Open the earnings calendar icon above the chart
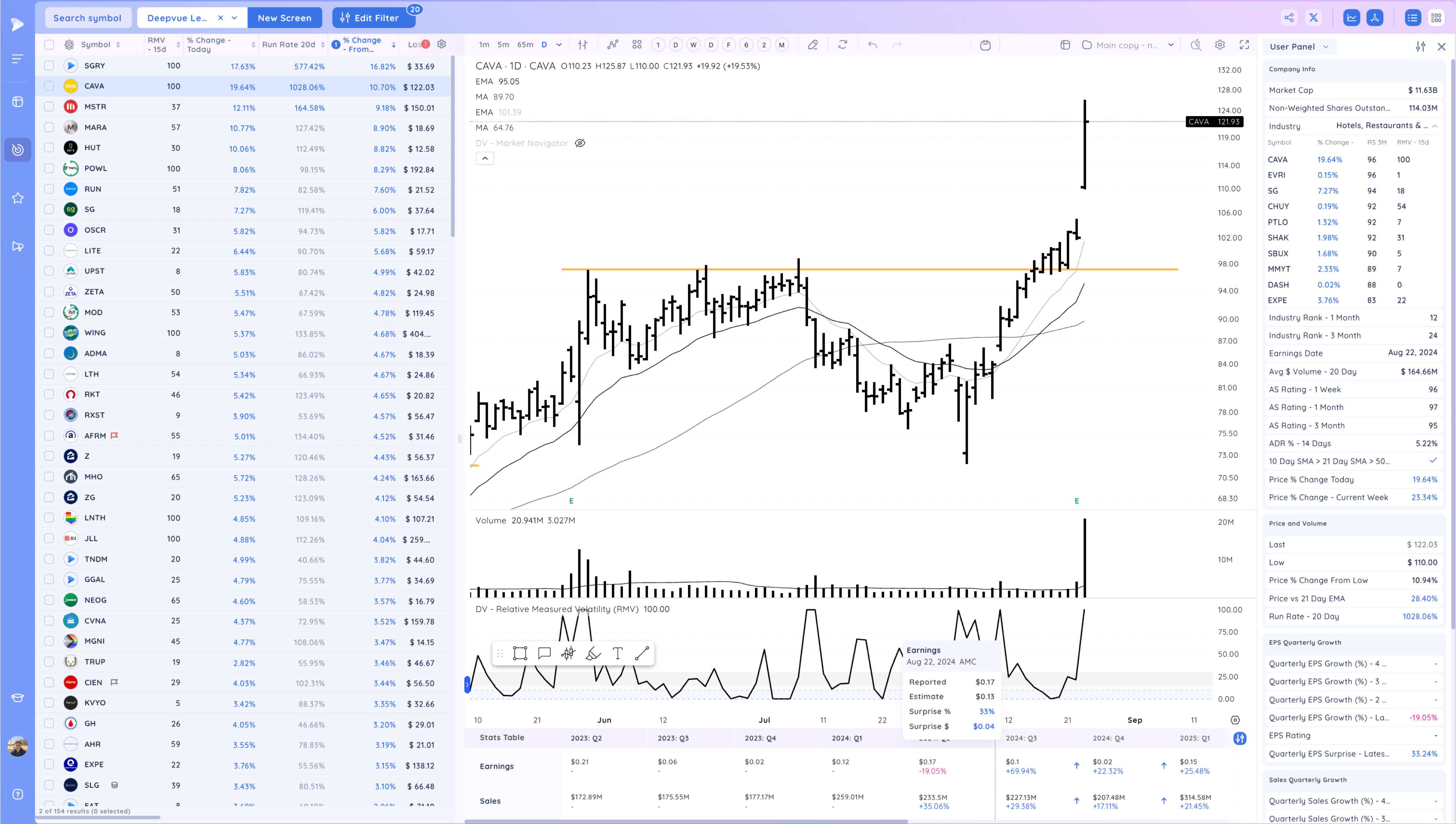Screen dimensions: 1456x824 pyautogui.click(x=985, y=45)
